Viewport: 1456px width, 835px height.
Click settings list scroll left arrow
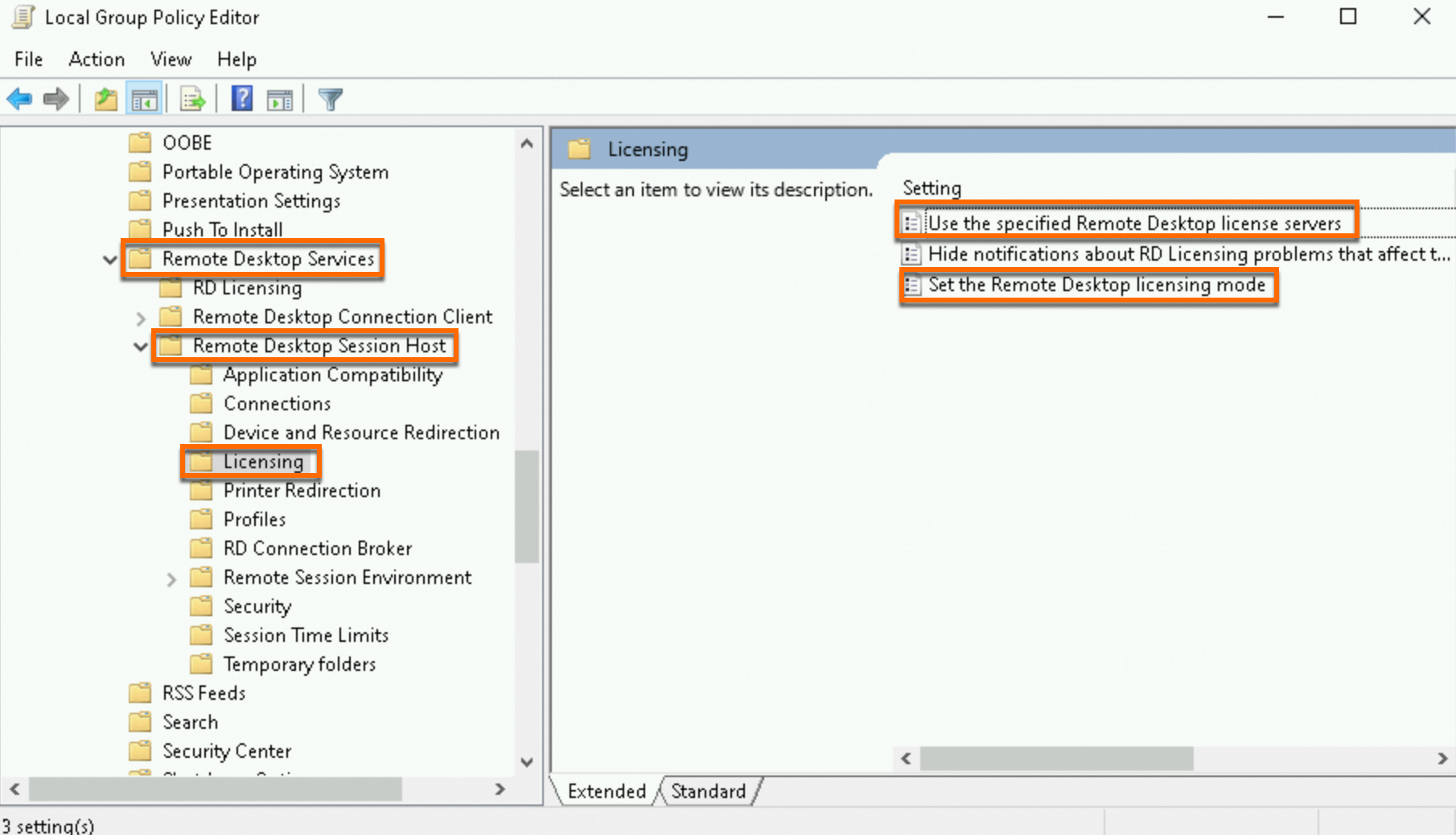[907, 759]
